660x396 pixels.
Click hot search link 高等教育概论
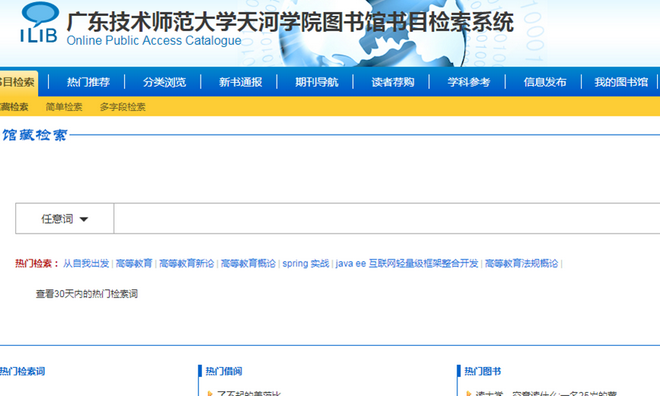[248, 263]
